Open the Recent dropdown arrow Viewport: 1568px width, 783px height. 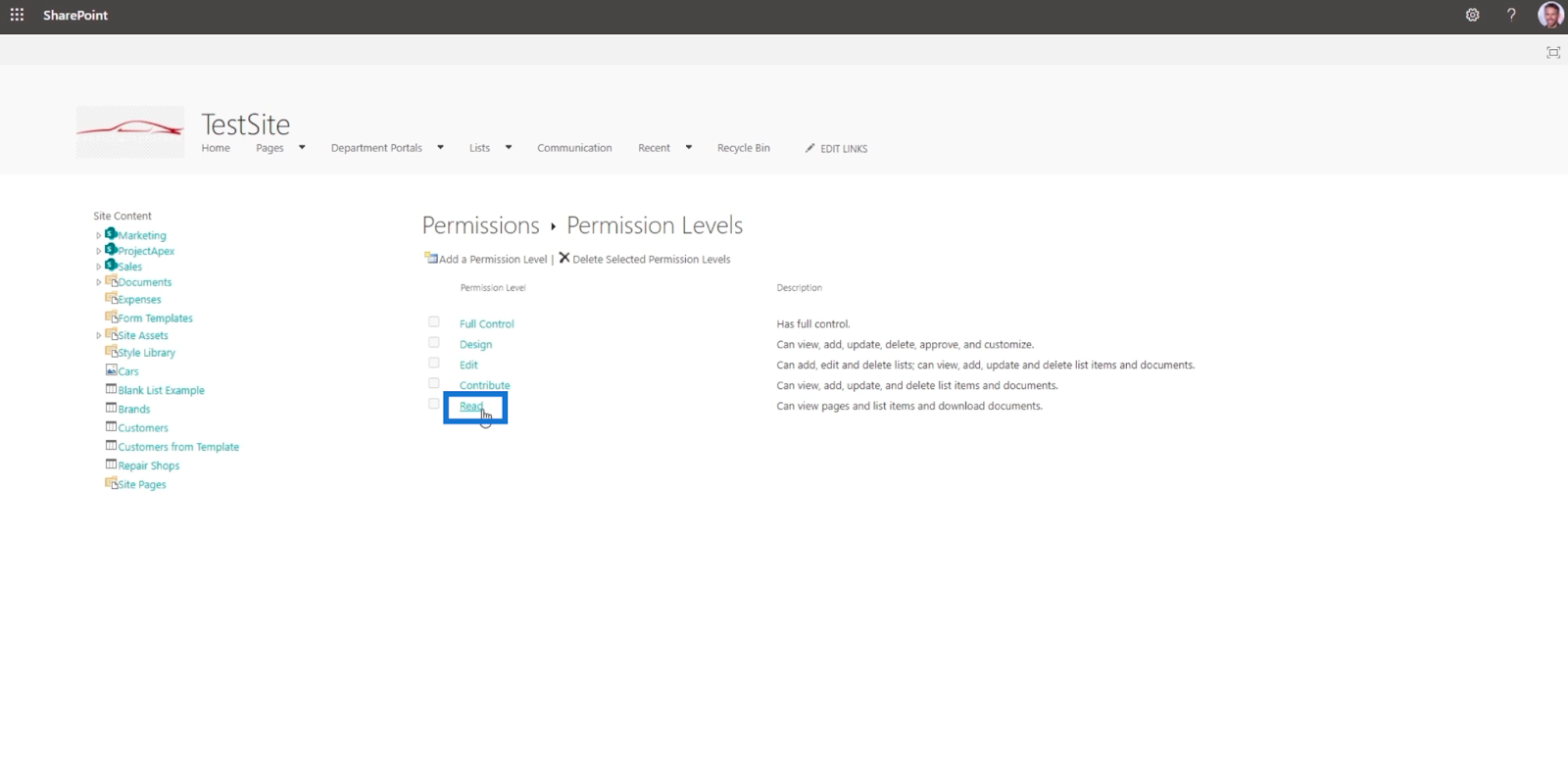tap(688, 148)
